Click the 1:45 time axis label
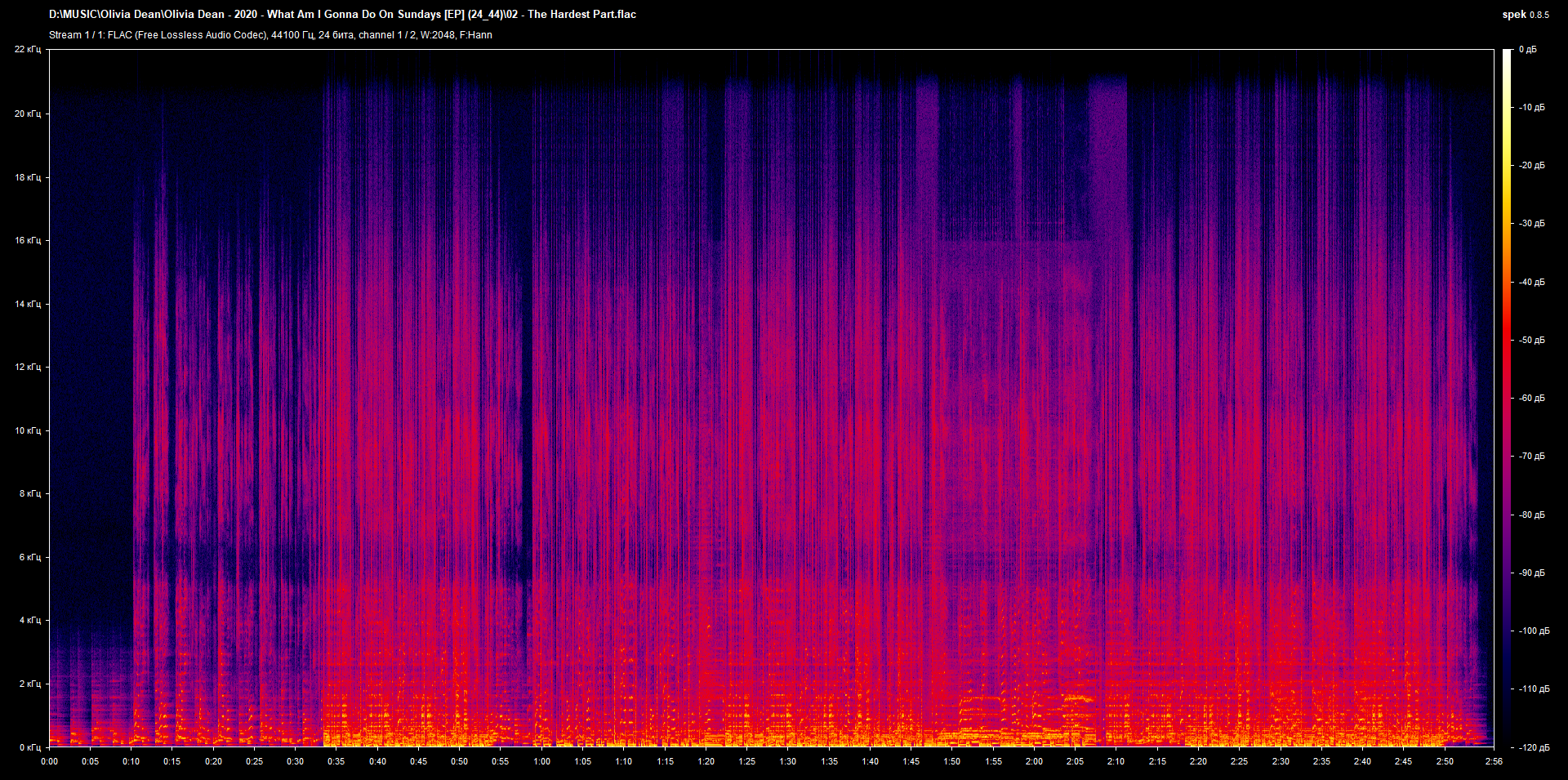Viewport: 1568px width, 780px height. [911, 761]
